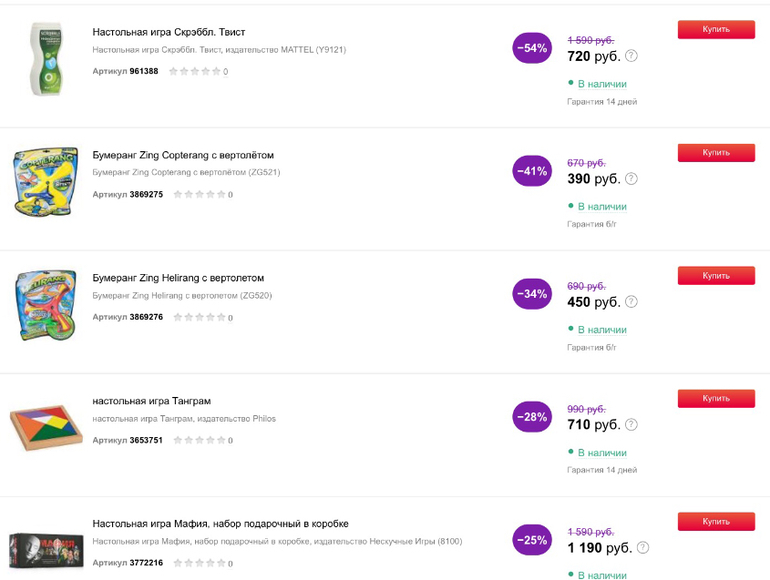Buy the Настольная игра Скрэббл Твист
The height and width of the screenshot is (580, 770).
(x=716, y=29)
